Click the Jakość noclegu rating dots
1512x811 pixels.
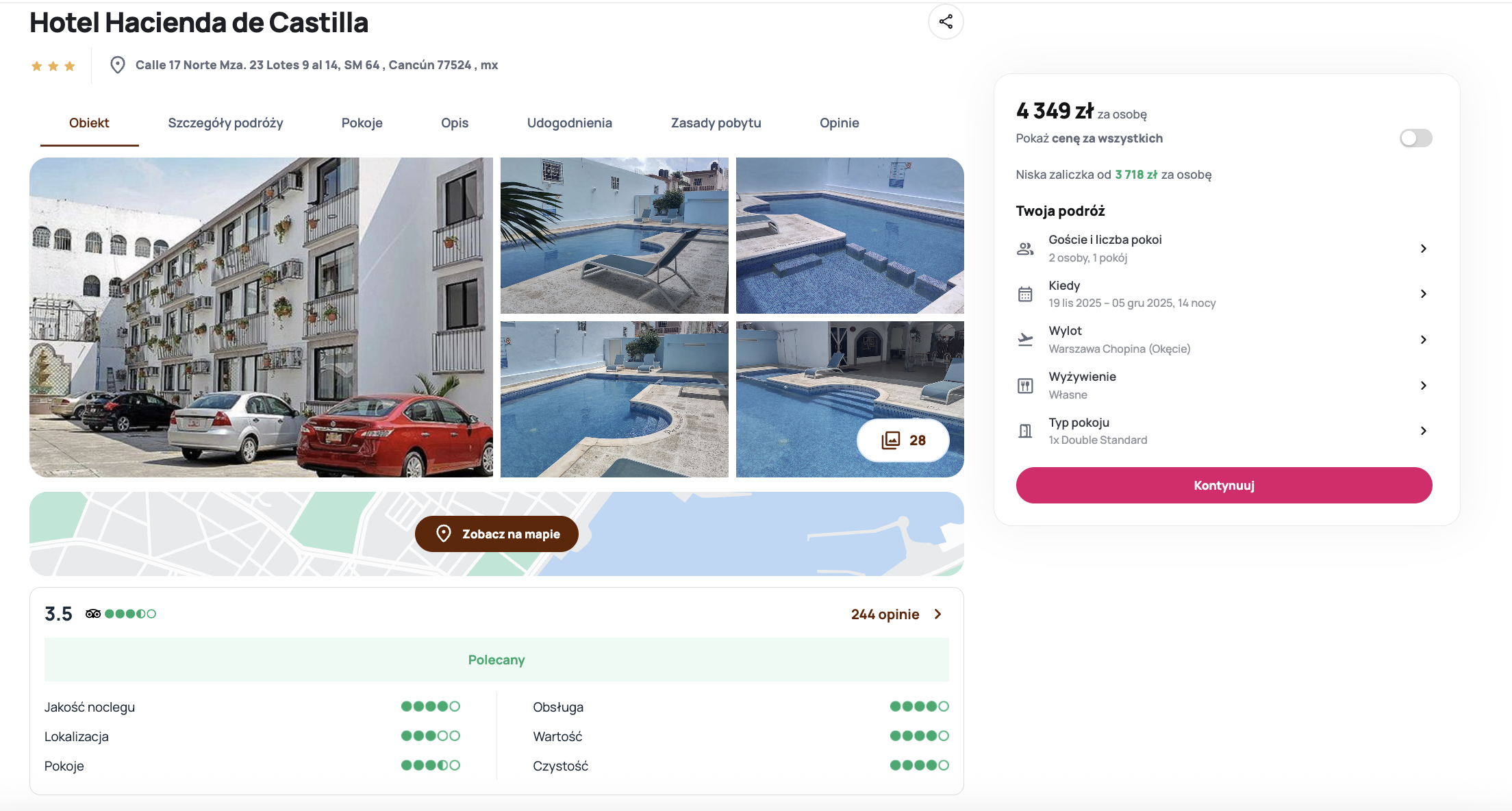(430, 706)
